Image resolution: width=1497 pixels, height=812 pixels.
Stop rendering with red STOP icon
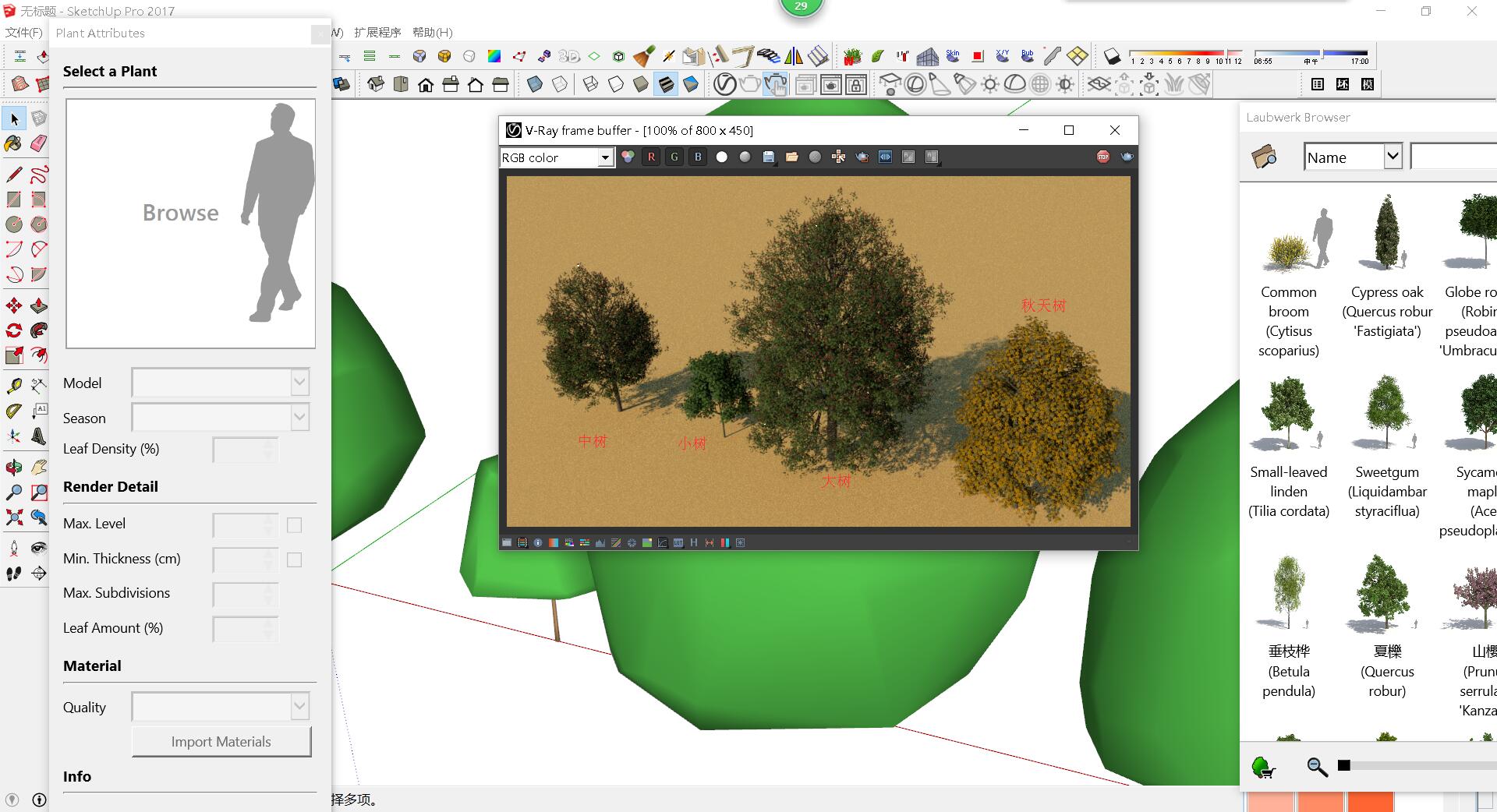pyautogui.click(x=1103, y=157)
